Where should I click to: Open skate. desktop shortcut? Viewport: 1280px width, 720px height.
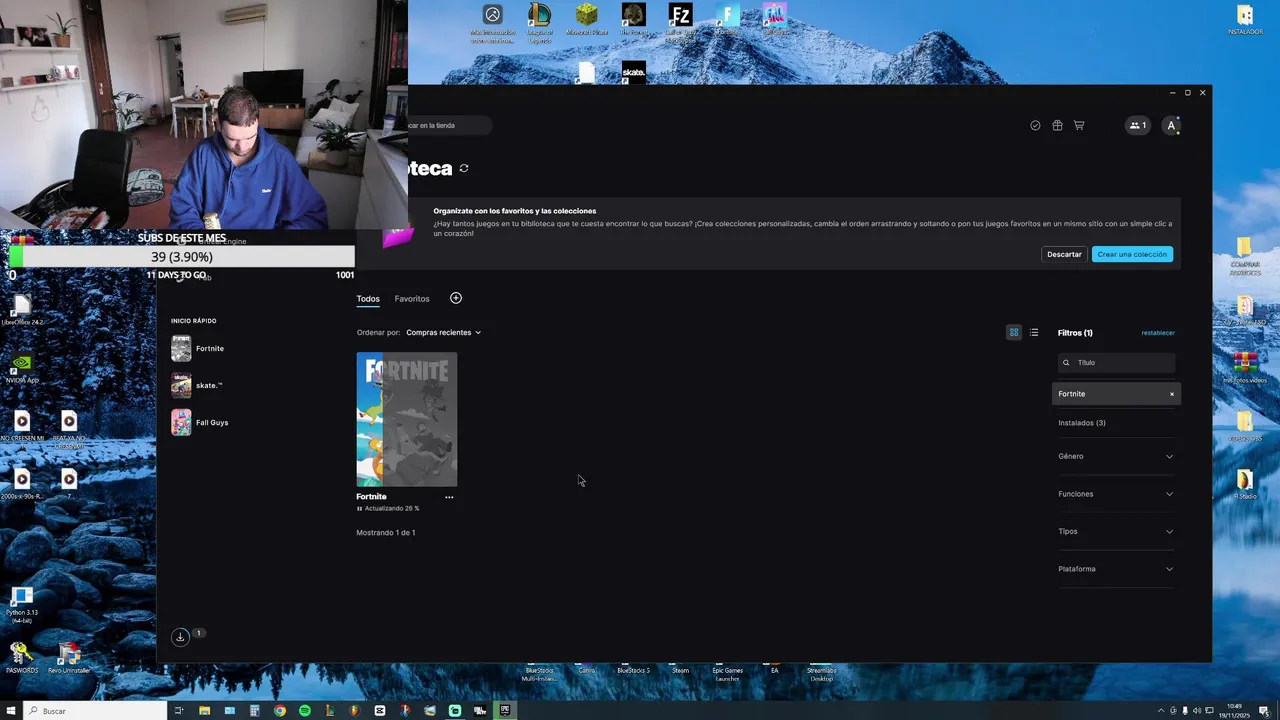[633, 72]
